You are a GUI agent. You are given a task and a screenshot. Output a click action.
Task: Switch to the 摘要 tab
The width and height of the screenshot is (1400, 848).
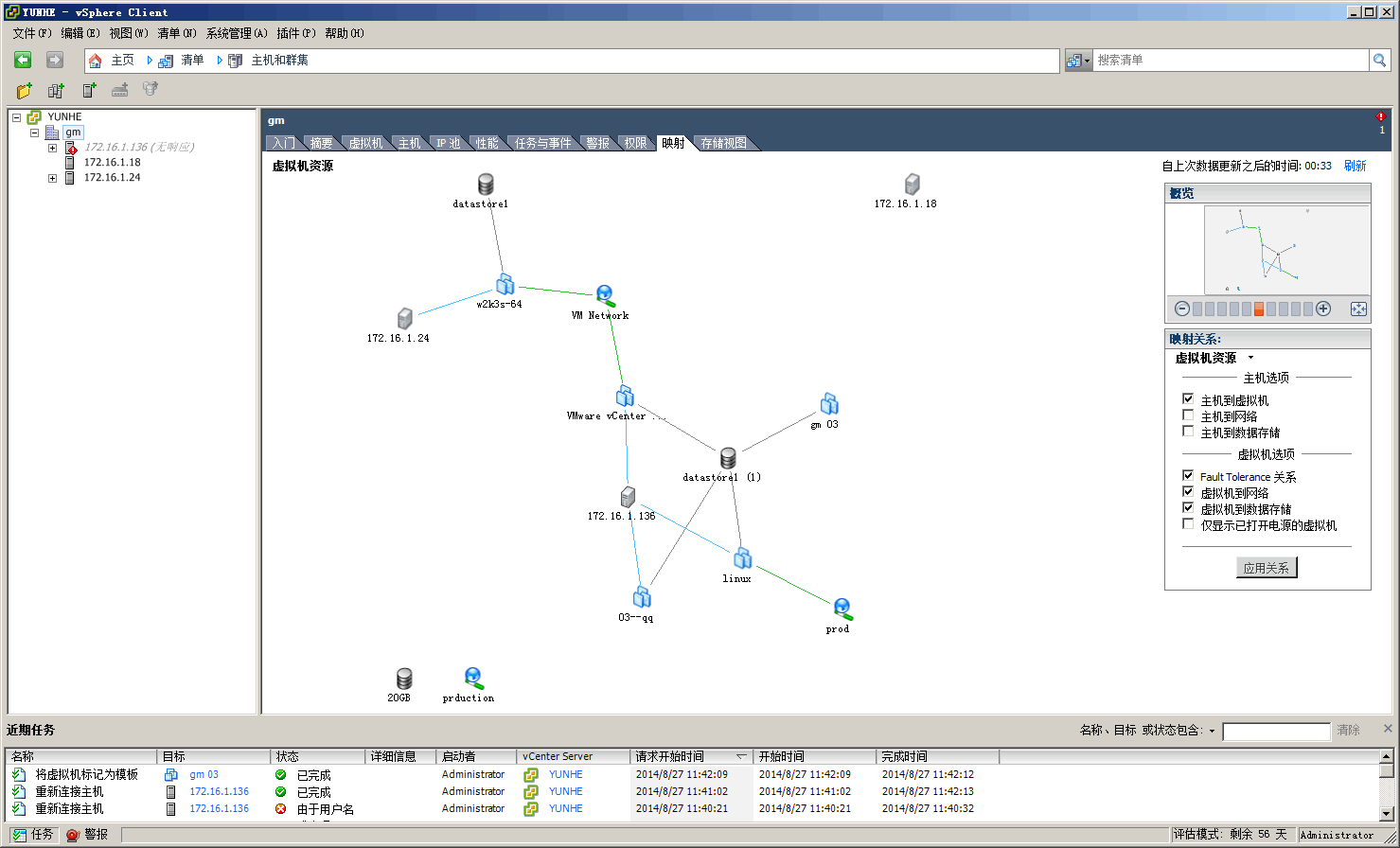(x=322, y=143)
